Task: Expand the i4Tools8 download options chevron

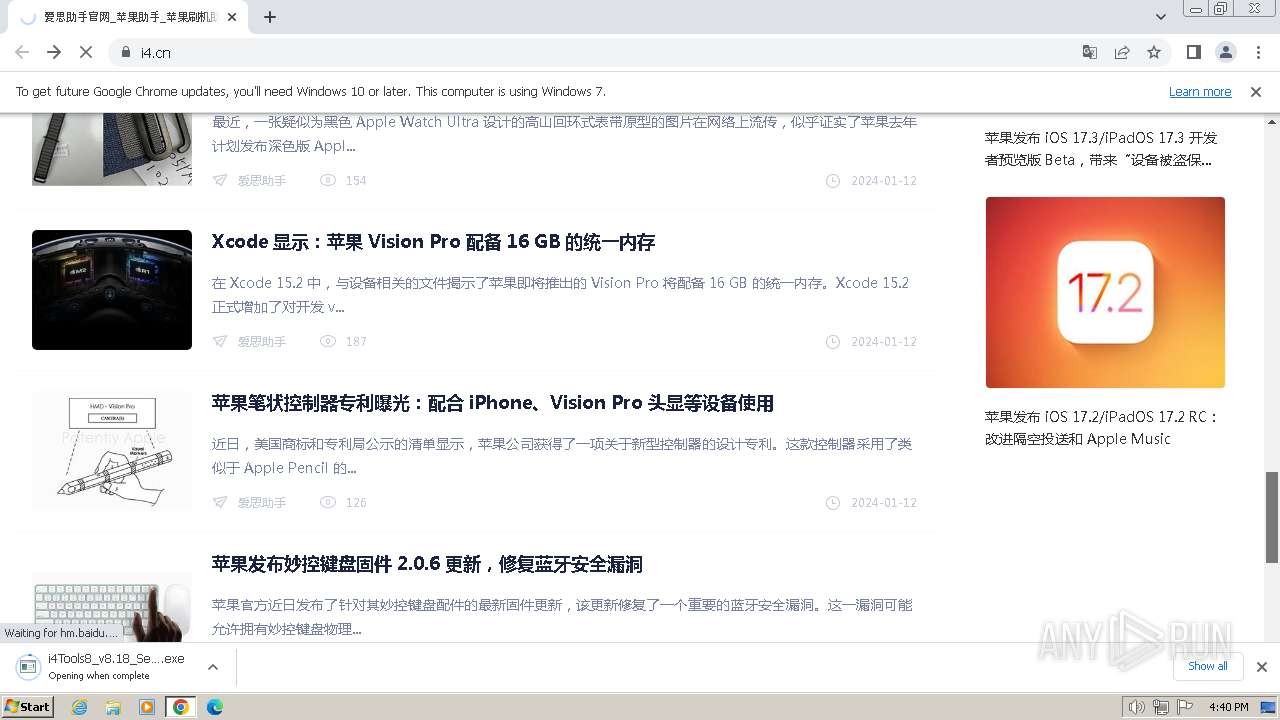Action: pos(213,667)
